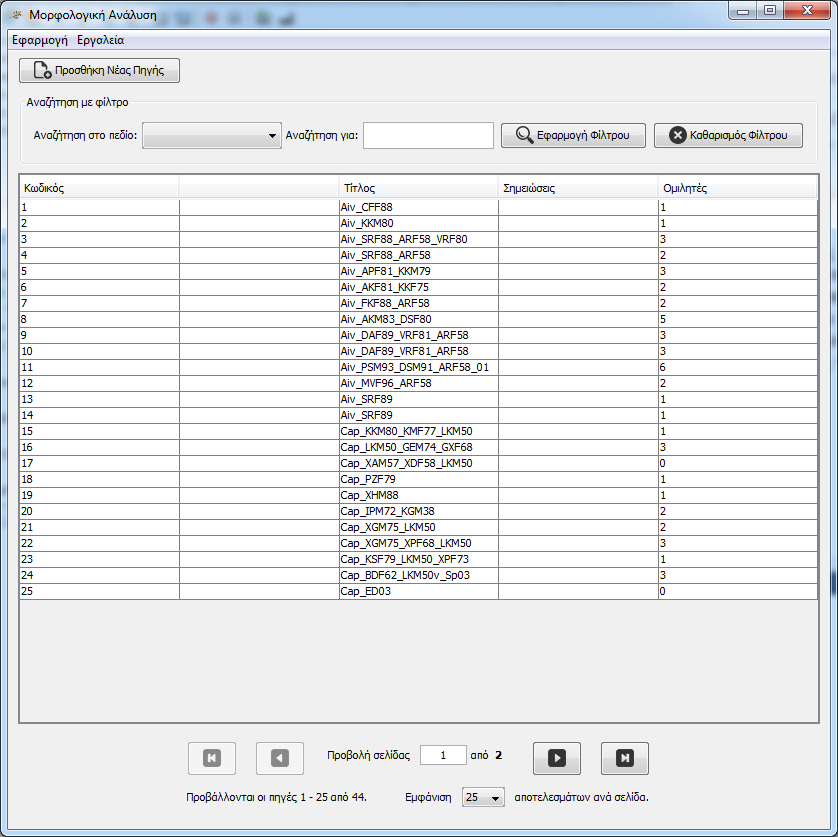Select Cap_XAM57_XDF58_LKM50 entry
This screenshot has height=837, width=838.
[x=418, y=463]
